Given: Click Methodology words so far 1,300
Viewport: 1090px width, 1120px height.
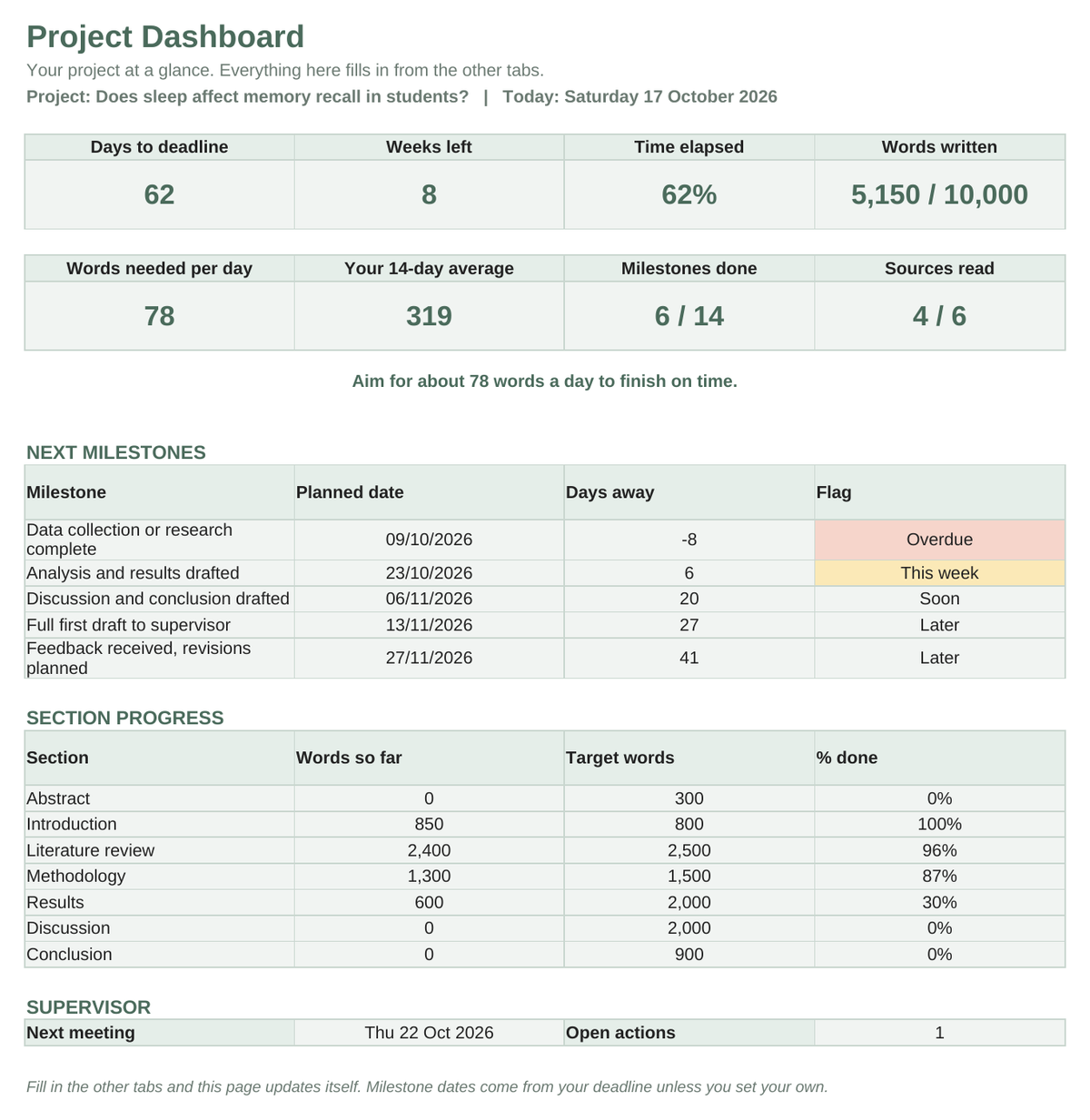Looking at the screenshot, I should tap(429, 876).
